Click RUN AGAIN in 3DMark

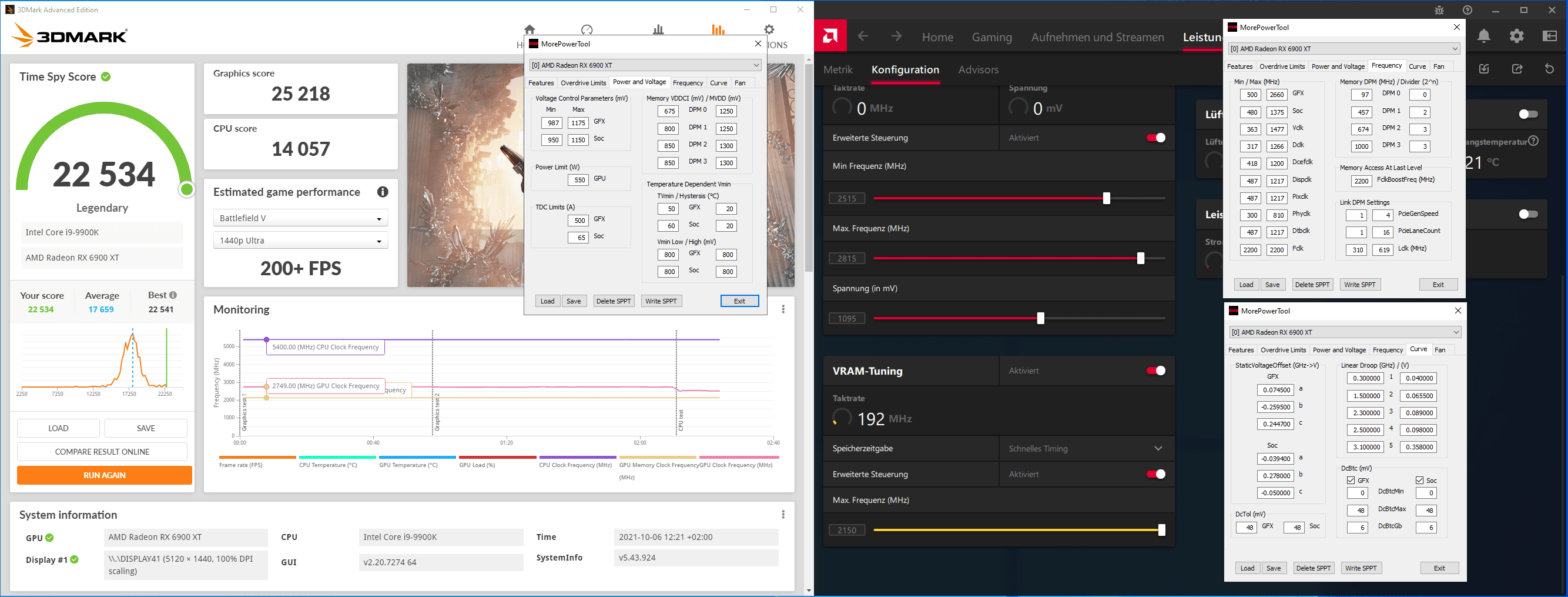(x=104, y=475)
